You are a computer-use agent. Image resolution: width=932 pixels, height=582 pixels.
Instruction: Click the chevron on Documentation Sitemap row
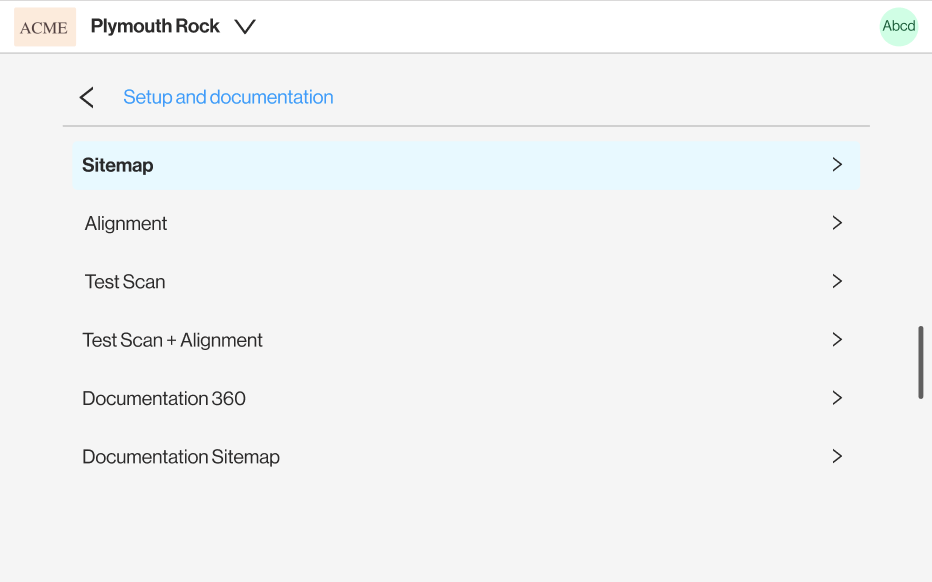click(x=837, y=456)
